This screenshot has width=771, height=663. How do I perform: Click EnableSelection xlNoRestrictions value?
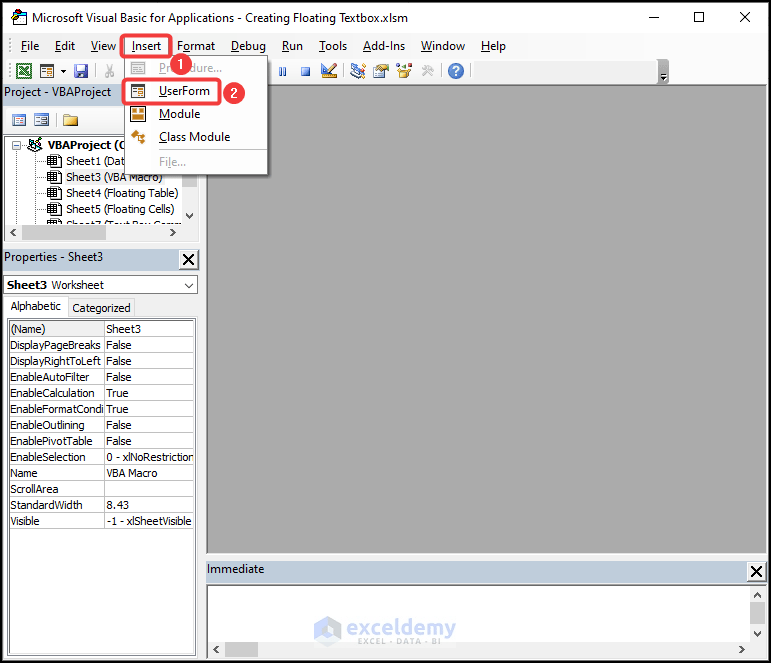pyautogui.click(x=149, y=457)
